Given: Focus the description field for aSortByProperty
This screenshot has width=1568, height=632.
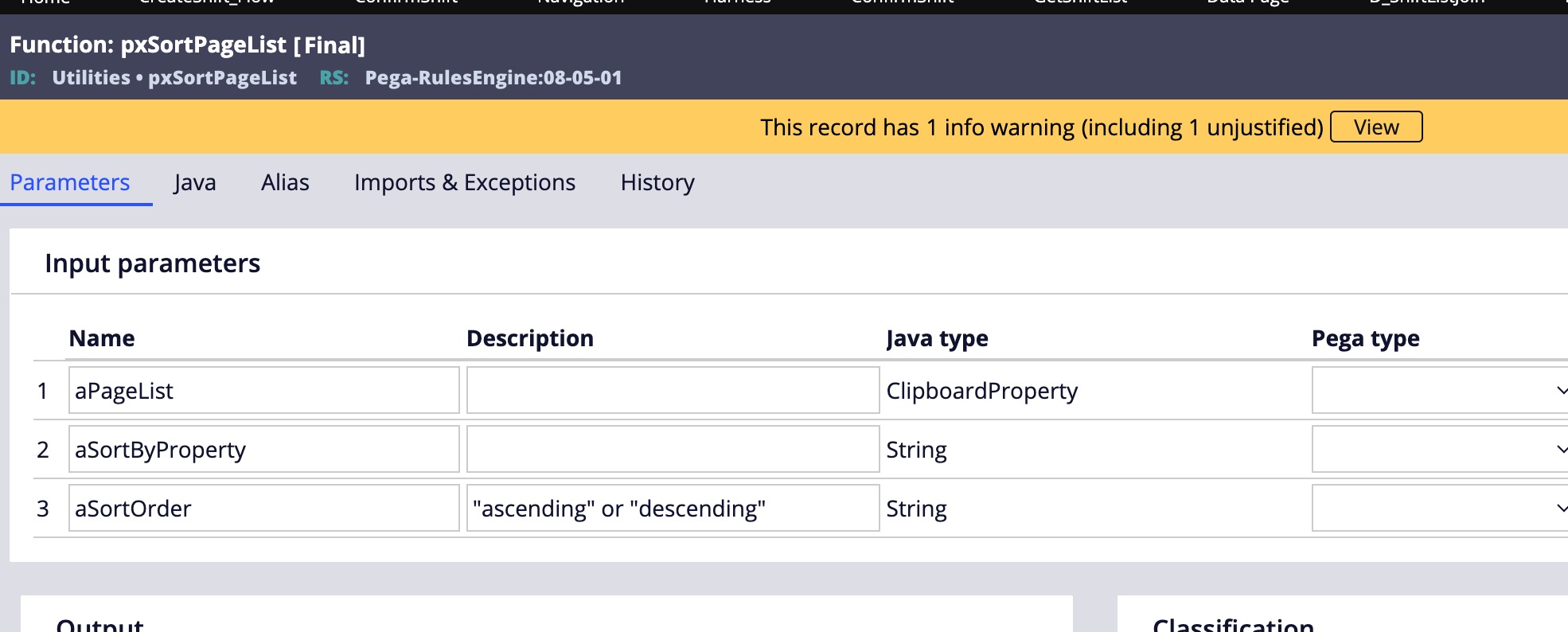Looking at the screenshot, I should (x=673, y=450).
